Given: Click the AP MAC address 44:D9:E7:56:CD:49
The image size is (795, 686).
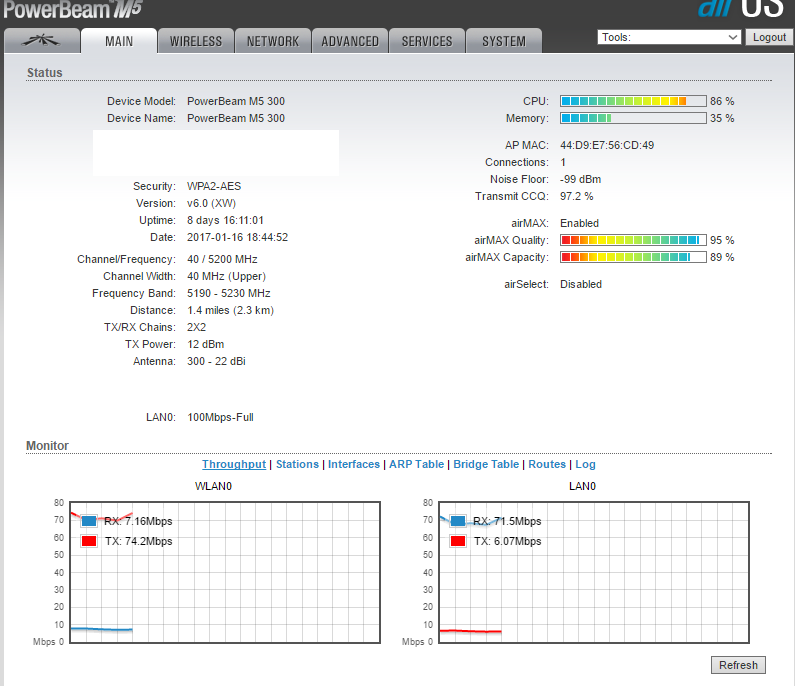Looking at the screenshot, I should 607,145.
